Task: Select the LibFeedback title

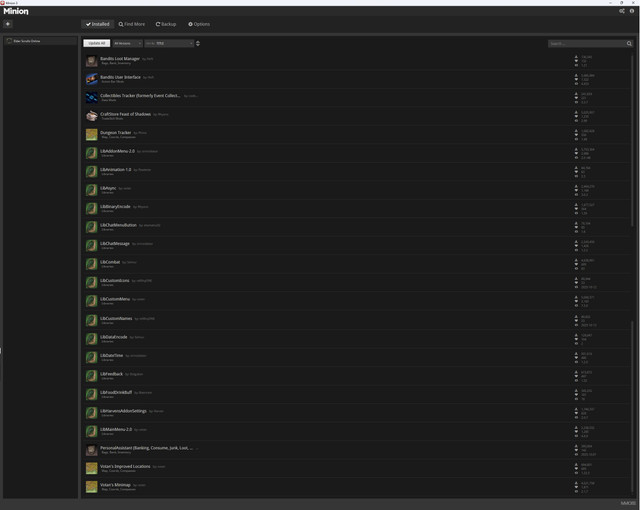Action: pyautogui.click(x=112, y=374)
